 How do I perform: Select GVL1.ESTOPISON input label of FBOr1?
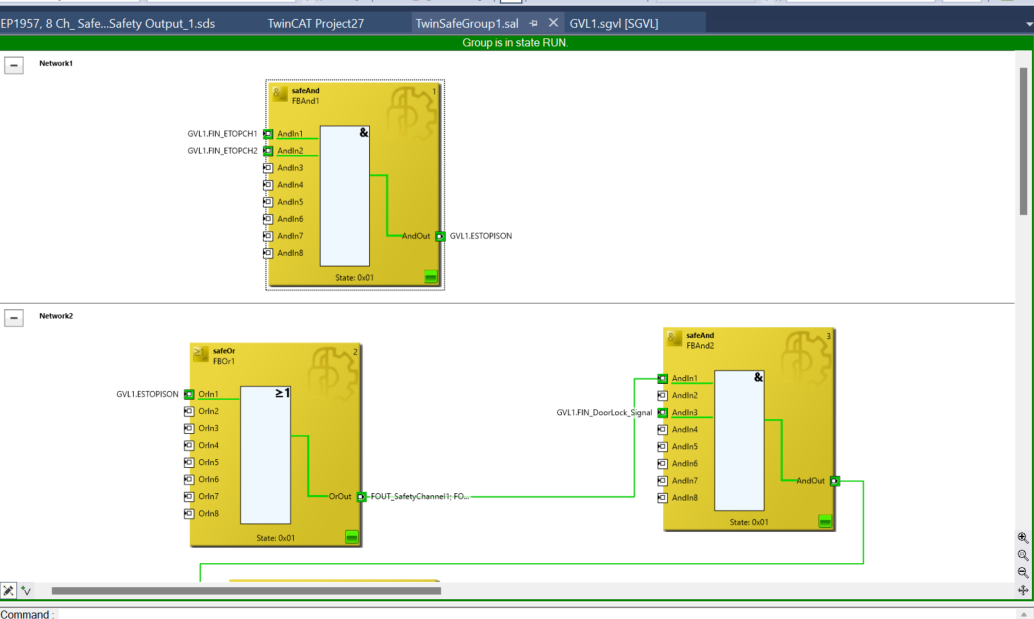click(x=147, y=394)
